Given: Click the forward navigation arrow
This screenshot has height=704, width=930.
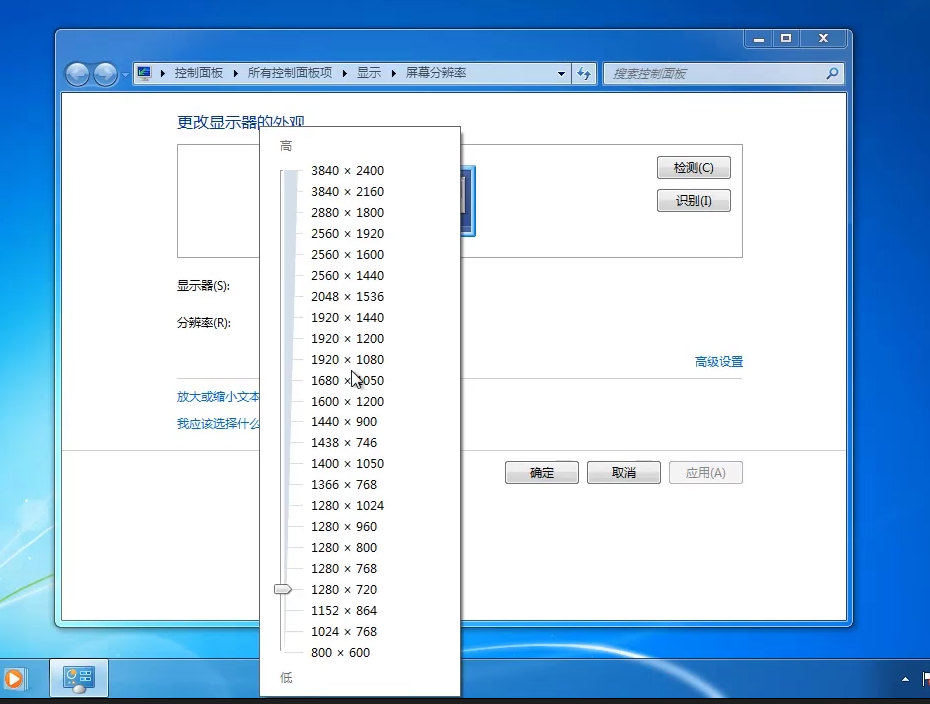Looking at the screenshot, I should (105, 73).
